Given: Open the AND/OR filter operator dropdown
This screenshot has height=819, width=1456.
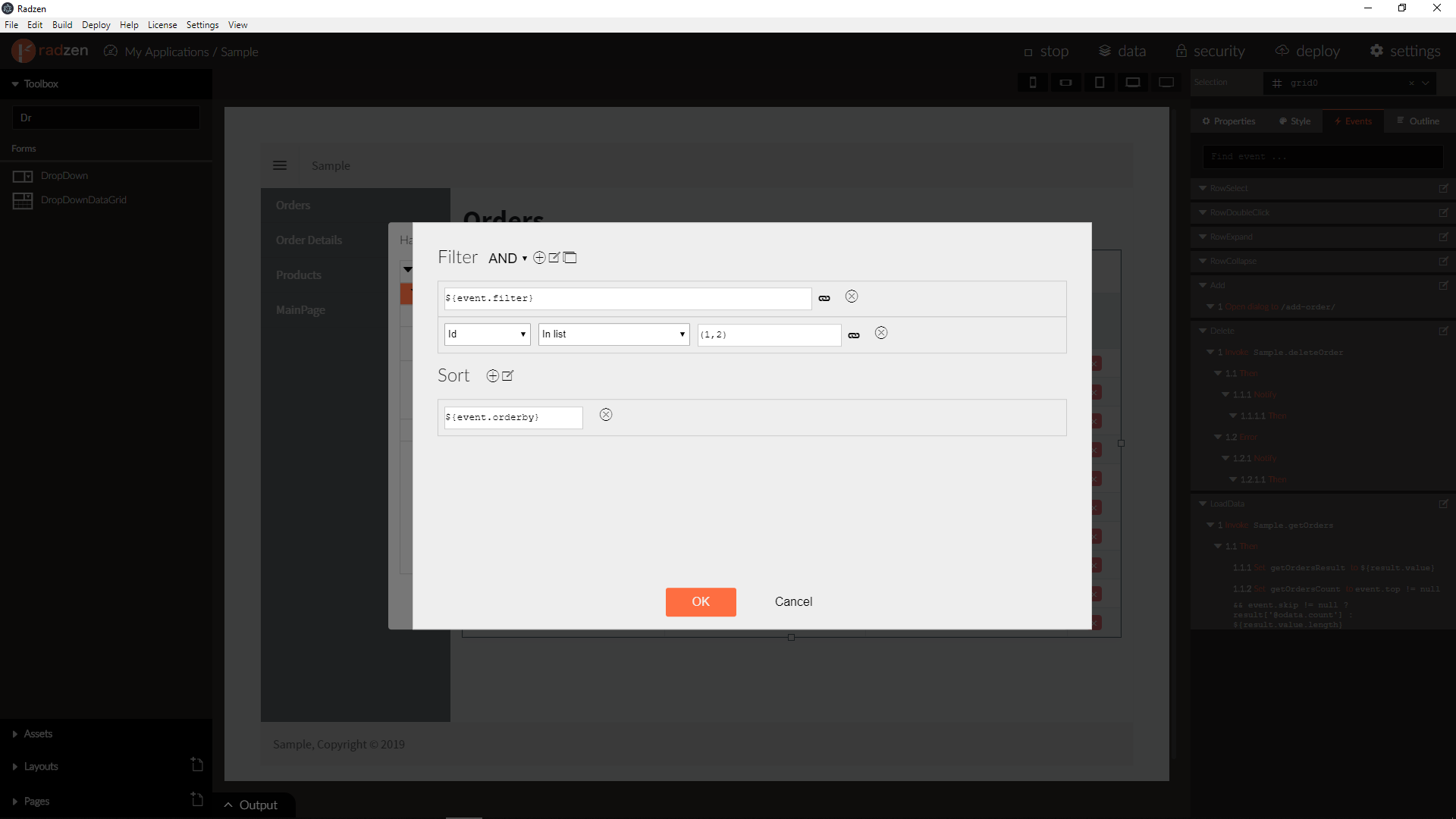Looking at the screenshot, I should (507, 259).
